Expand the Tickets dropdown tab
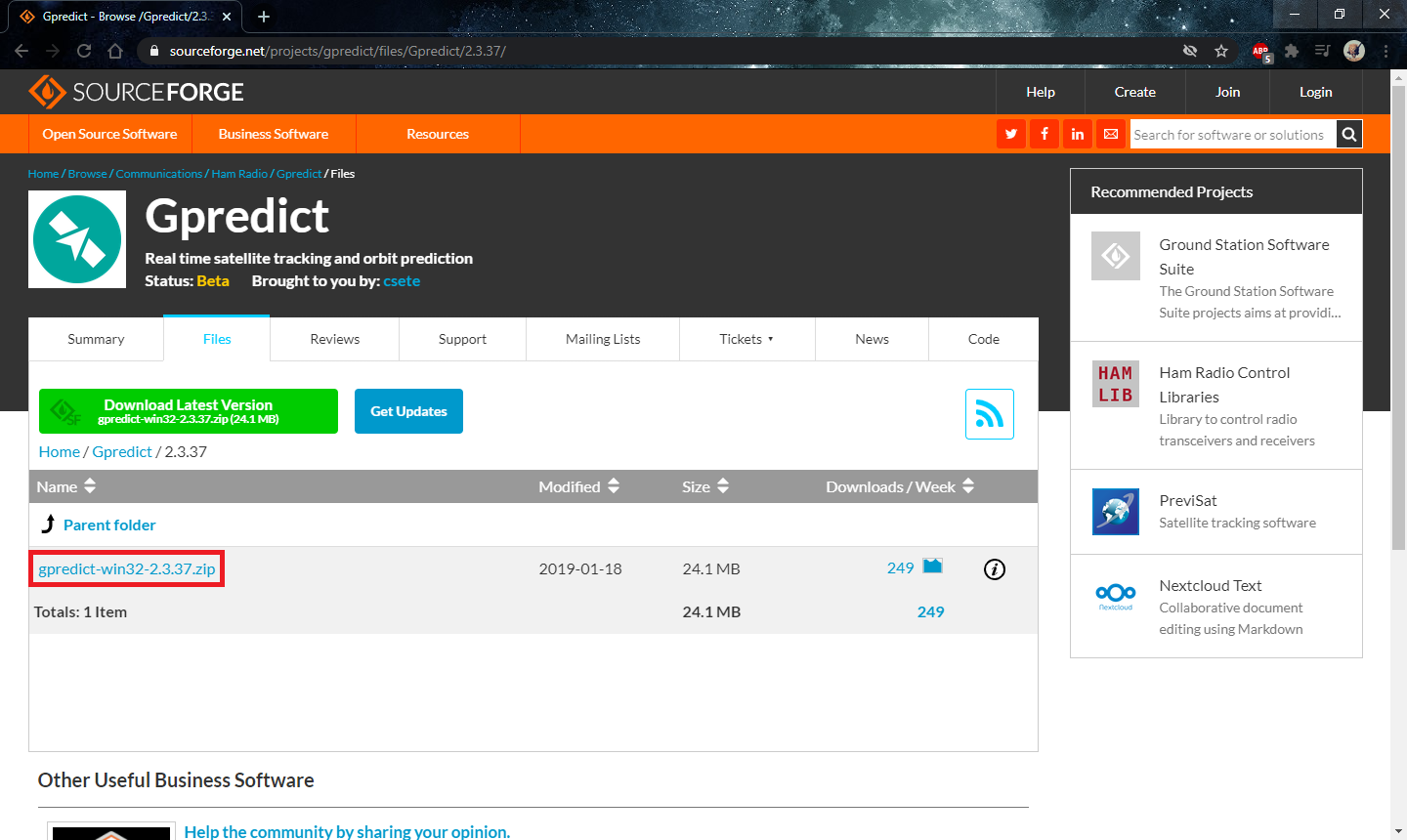 [746, 339]
